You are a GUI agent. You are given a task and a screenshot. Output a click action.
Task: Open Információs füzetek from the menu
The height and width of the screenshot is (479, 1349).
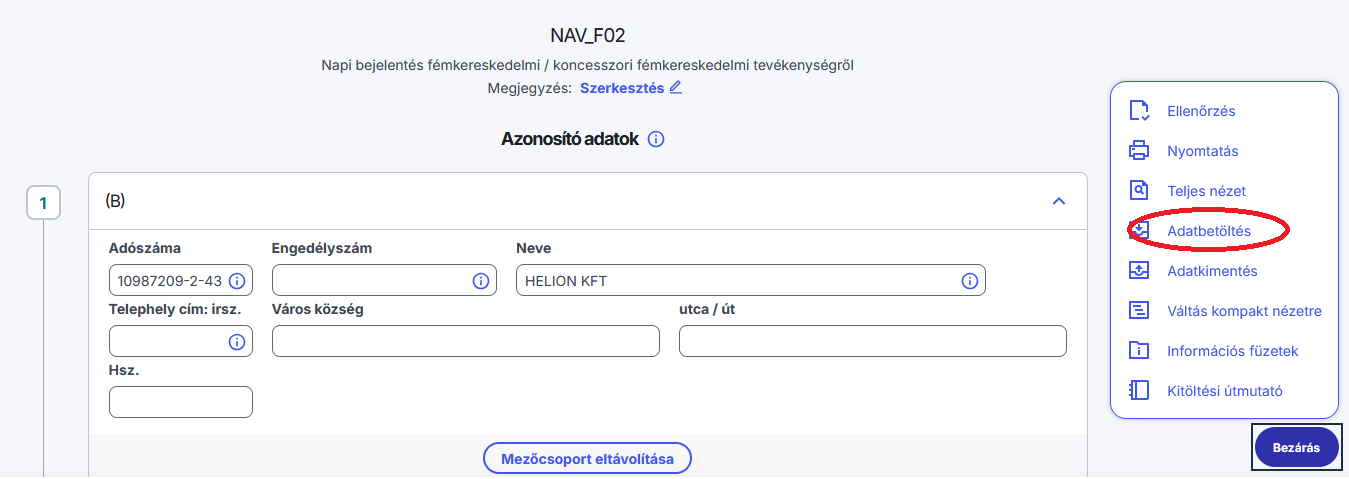coord(1232,351)
